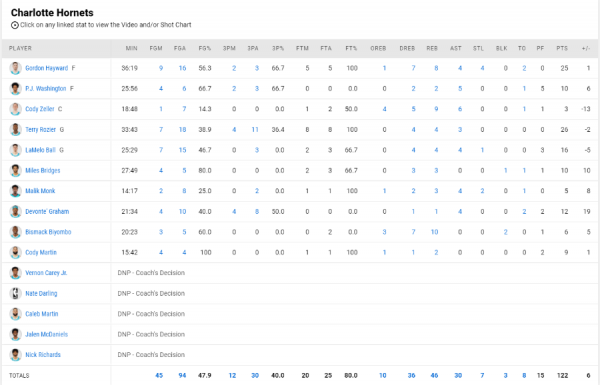Open Malik Monk's player page
This screenshot has height=385, width=600.
tap(40, 191)
